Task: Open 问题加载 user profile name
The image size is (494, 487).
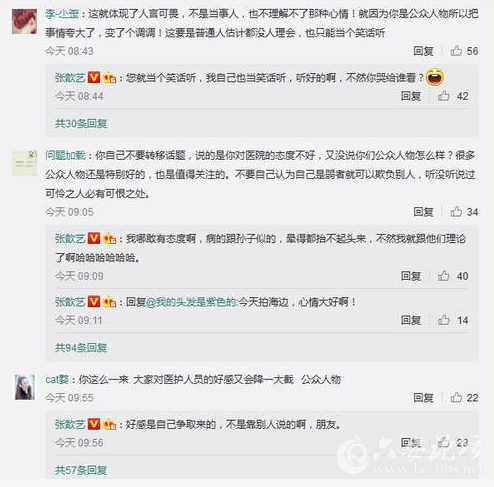Action: tap(65, 155)
